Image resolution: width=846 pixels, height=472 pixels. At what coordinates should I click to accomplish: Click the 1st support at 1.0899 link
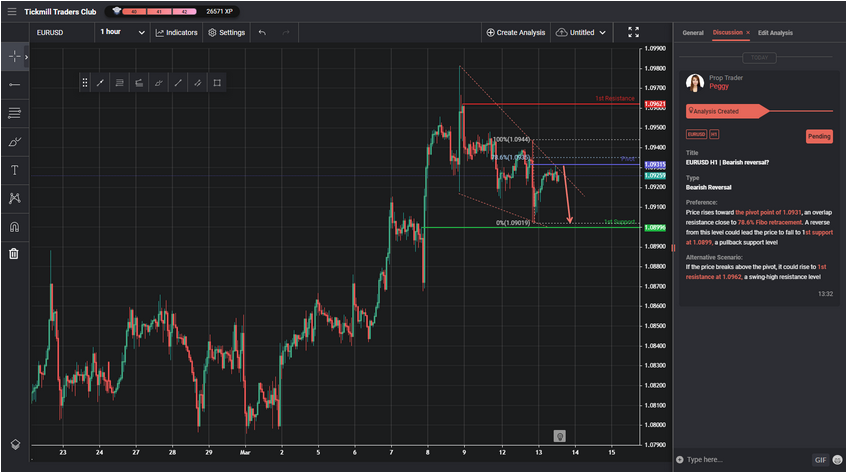(x=759, y=237)
